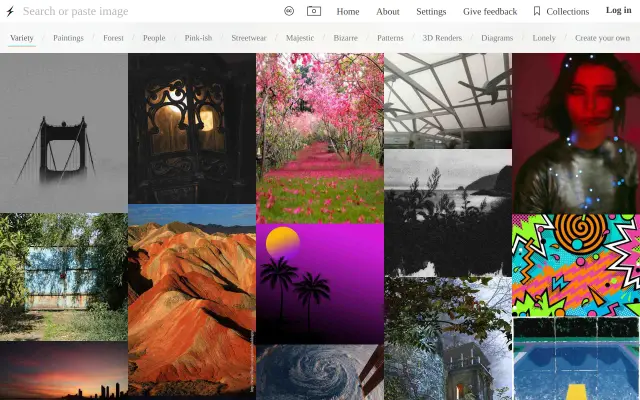
Task: Click the camera image upload icon
Action: [x=314, y=11]
